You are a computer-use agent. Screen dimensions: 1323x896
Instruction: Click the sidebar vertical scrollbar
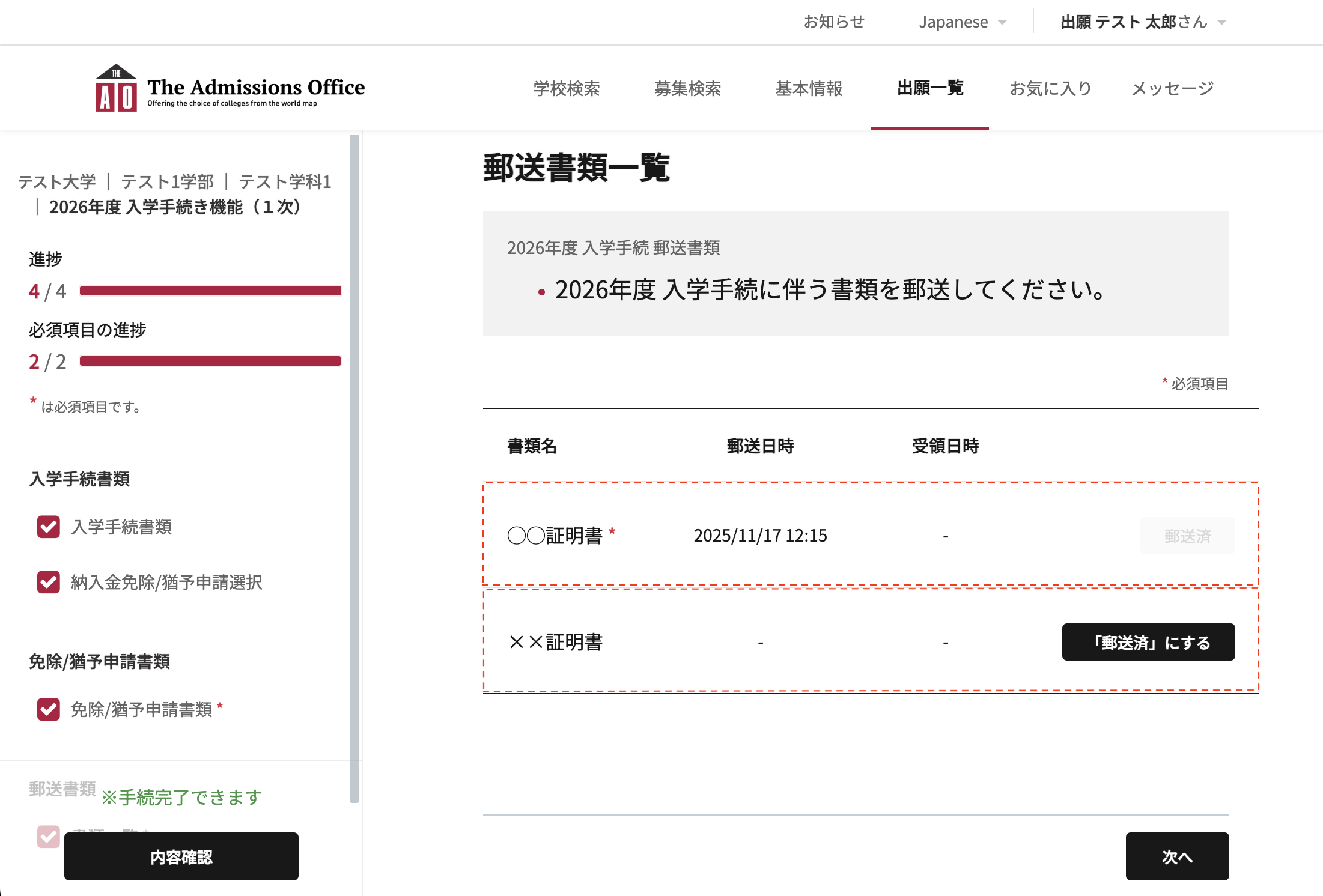pos(354,468)
